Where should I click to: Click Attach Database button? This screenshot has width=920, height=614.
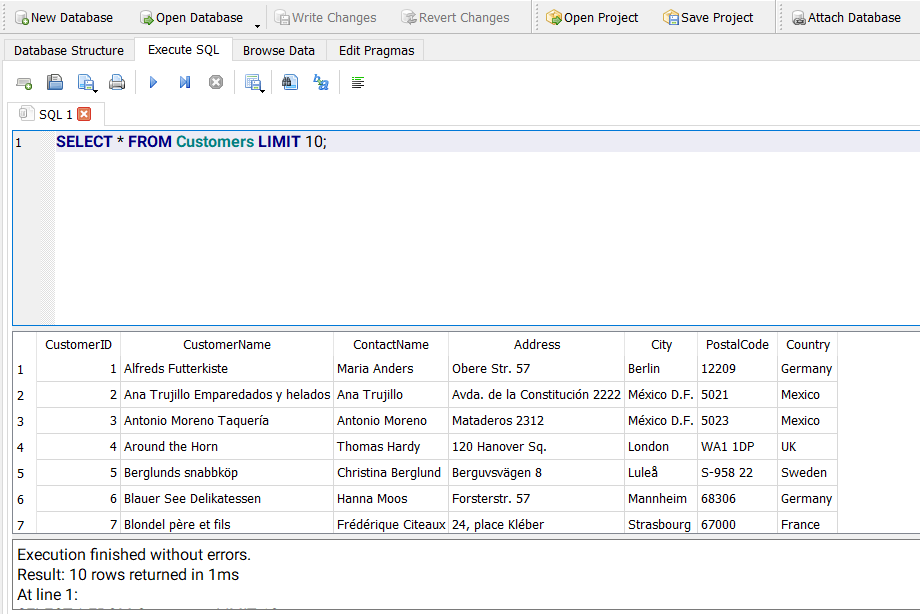(x=845, y=18)
